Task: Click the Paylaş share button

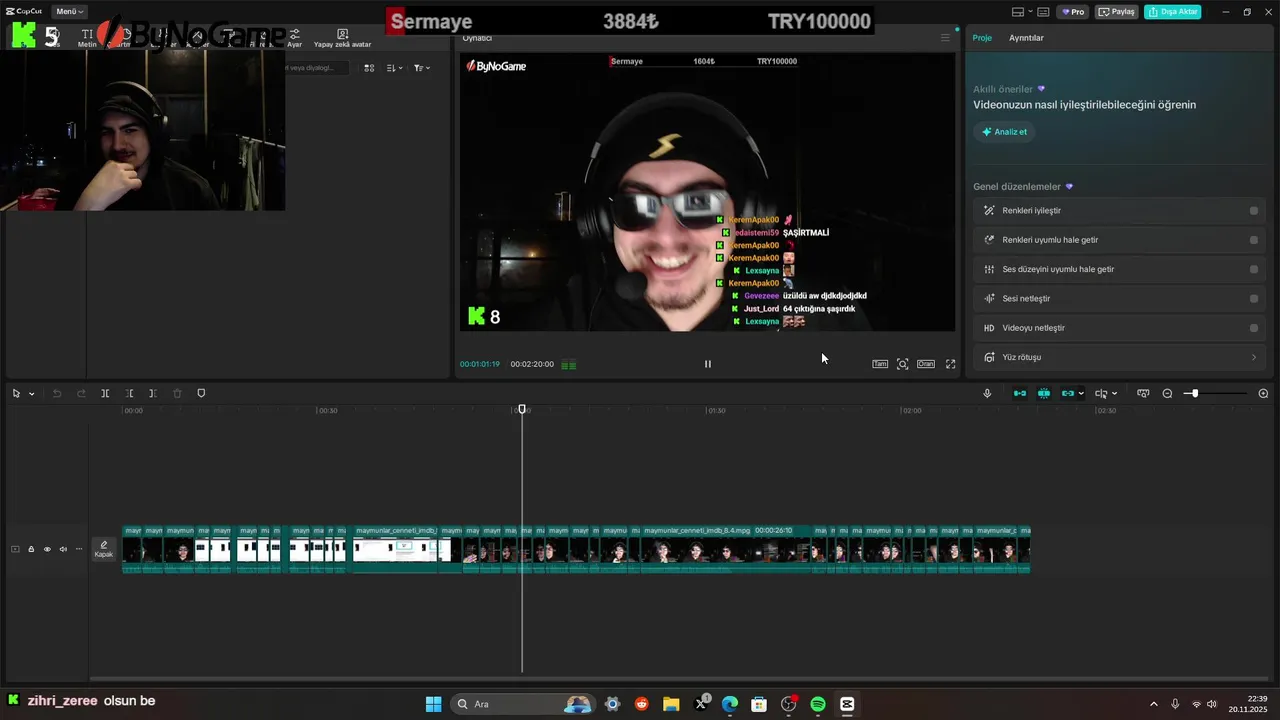Action: (x=1117, y=12)
